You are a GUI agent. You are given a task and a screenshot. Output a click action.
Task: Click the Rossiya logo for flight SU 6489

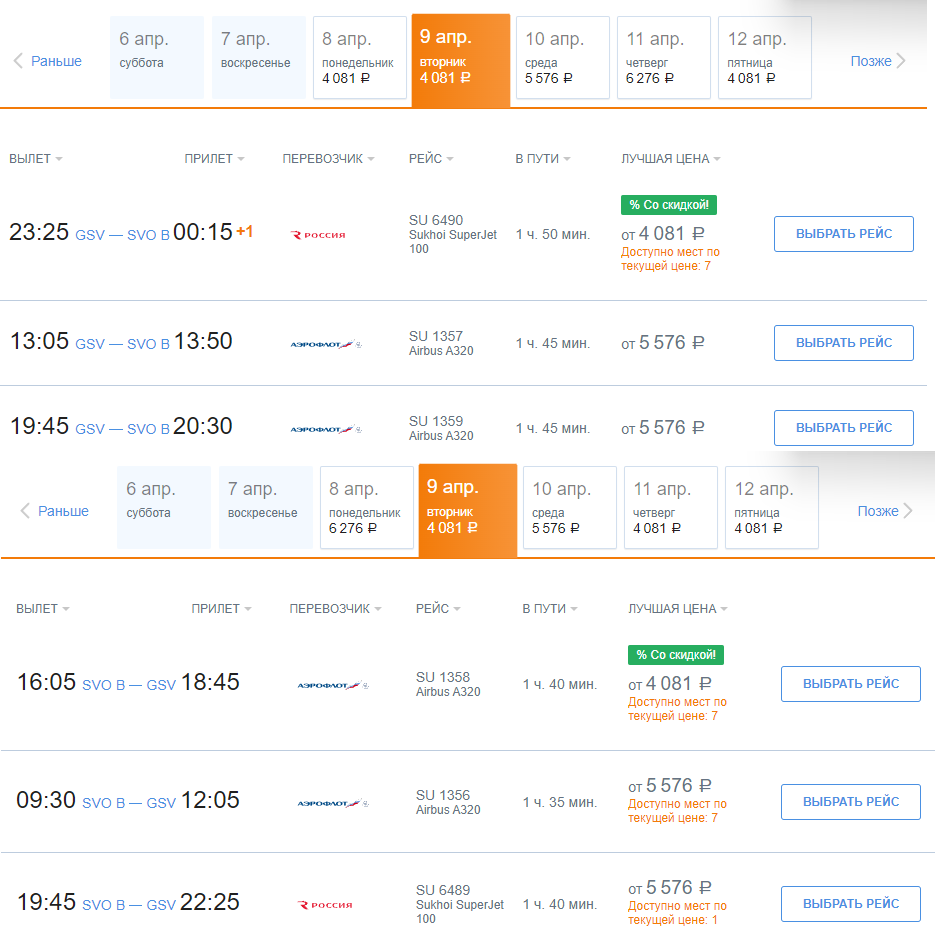coord(326,905)
